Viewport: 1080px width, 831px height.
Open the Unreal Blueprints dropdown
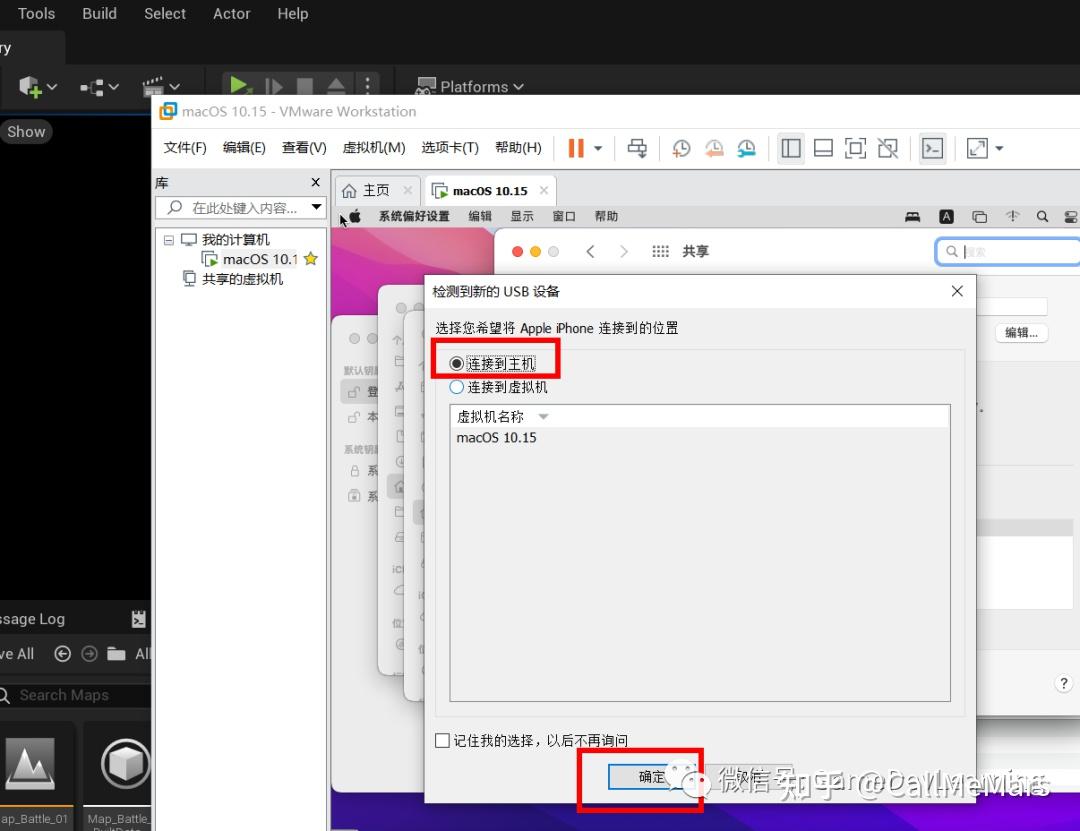pyautogui.click(x=99, y=87)
